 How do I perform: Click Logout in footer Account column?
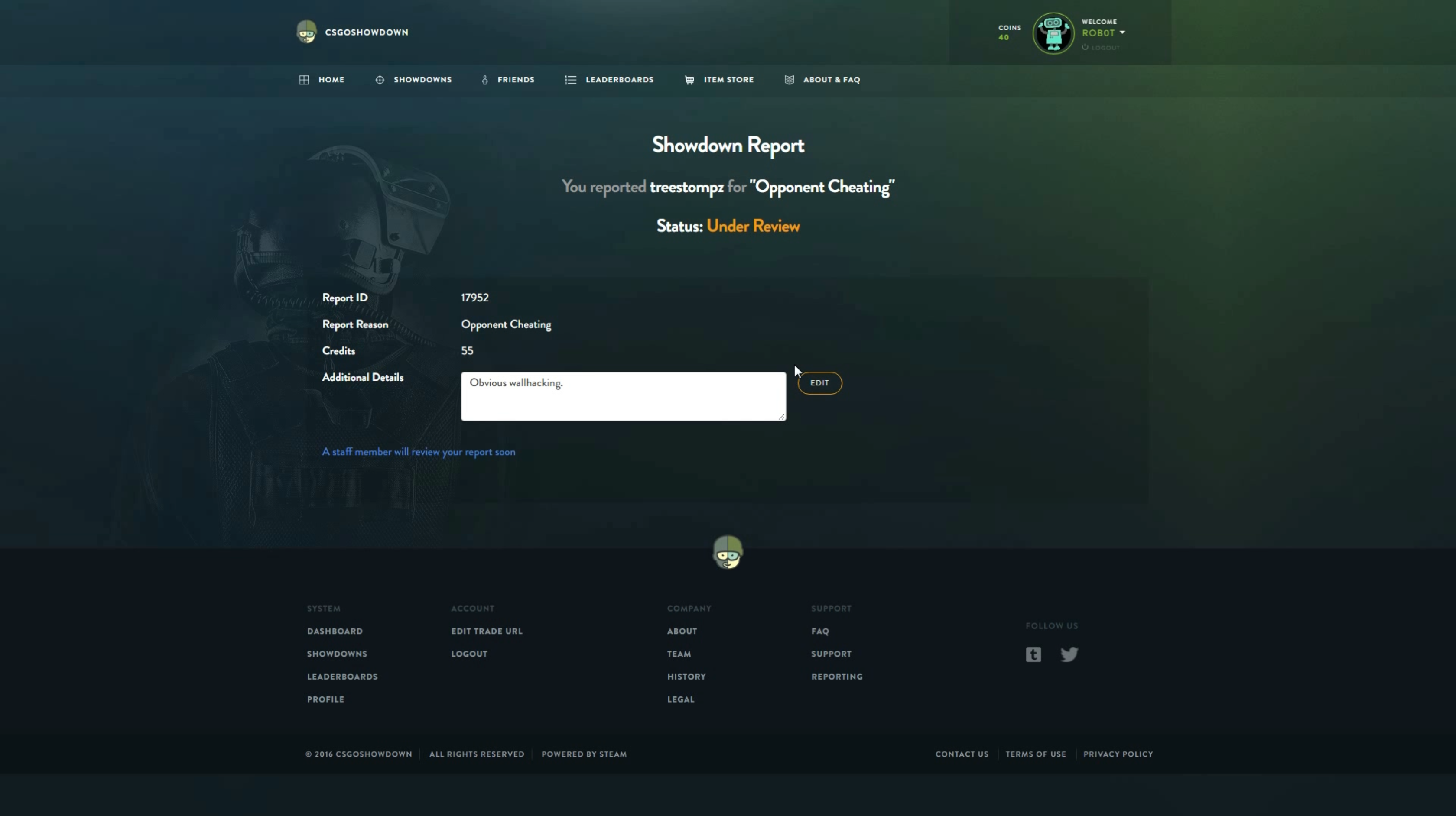[x=469, y=654]
